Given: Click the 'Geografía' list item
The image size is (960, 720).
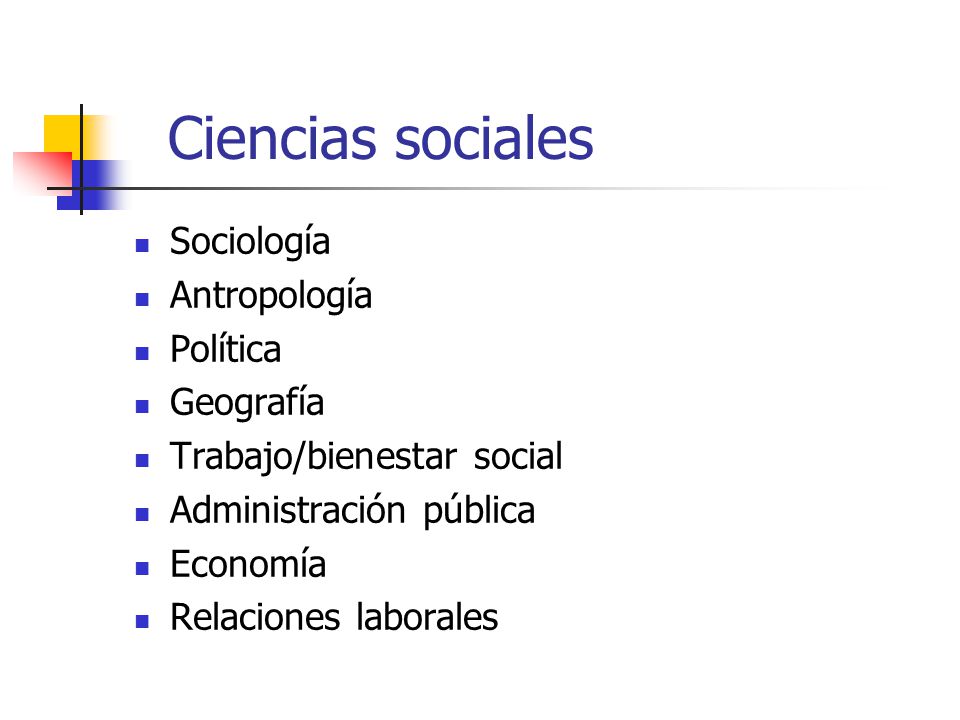Looking at the screenshot, I should 247,403.
